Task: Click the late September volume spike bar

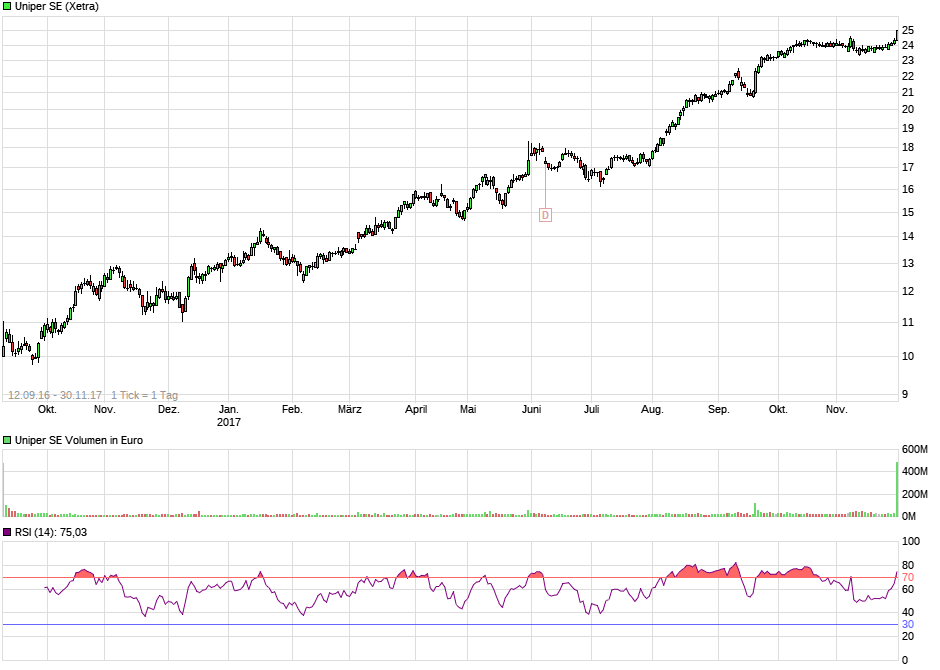Action: point(755,509)
